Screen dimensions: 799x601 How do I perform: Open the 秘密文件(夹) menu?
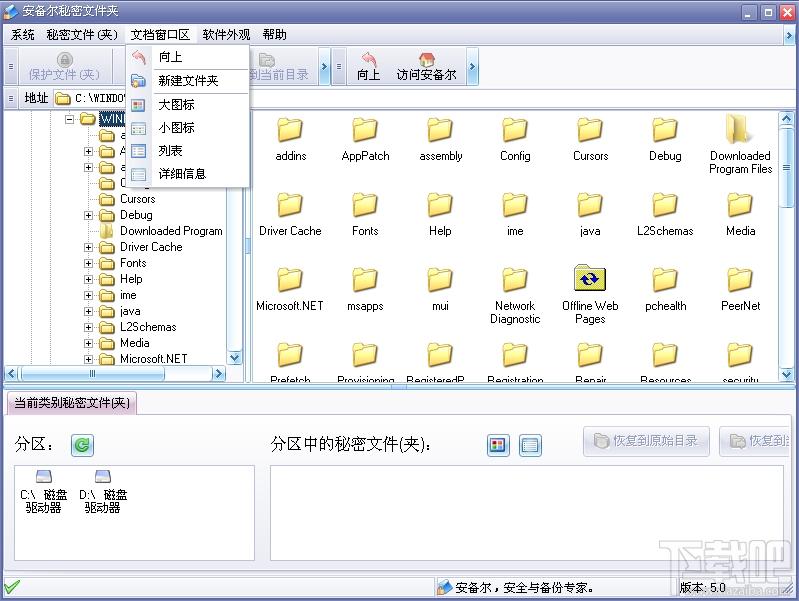tap(82, 35)
